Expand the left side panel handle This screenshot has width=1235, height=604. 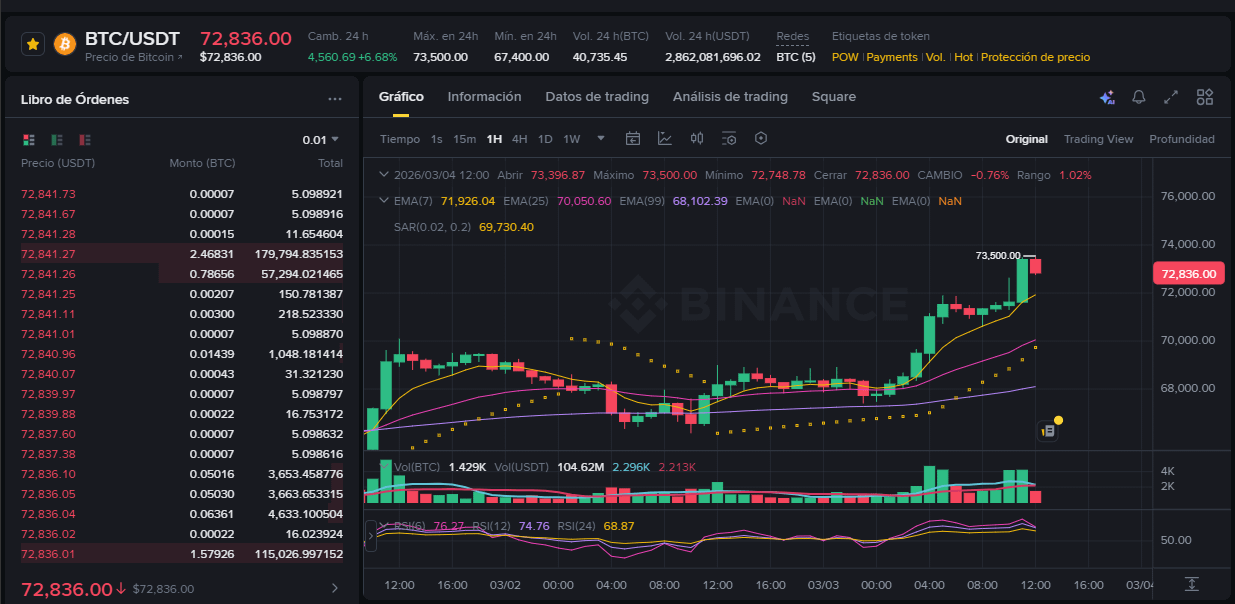pos(371,536)
